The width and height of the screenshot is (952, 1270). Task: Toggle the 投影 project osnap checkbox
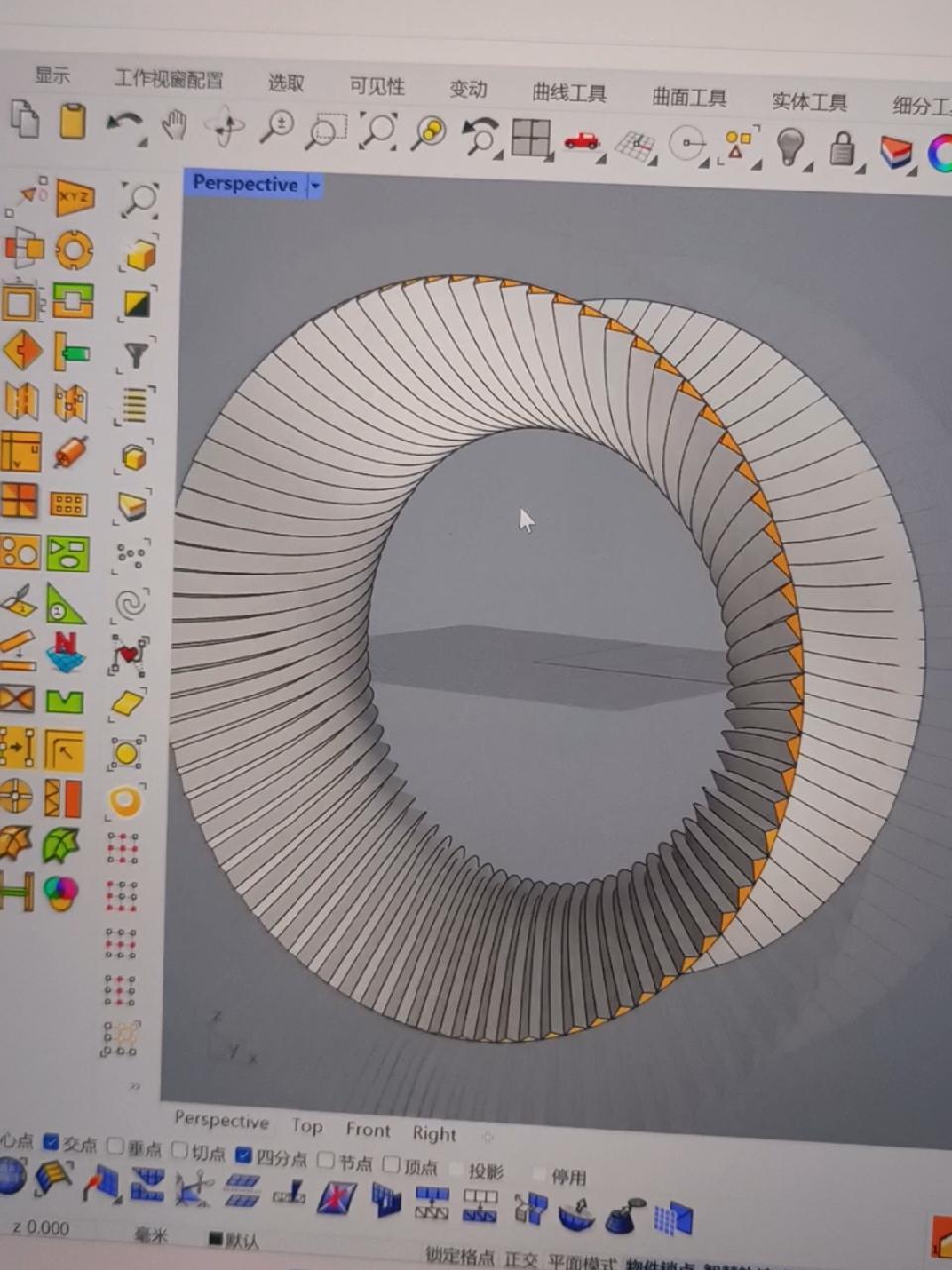pyautogui.click(x=456, y=1169)
